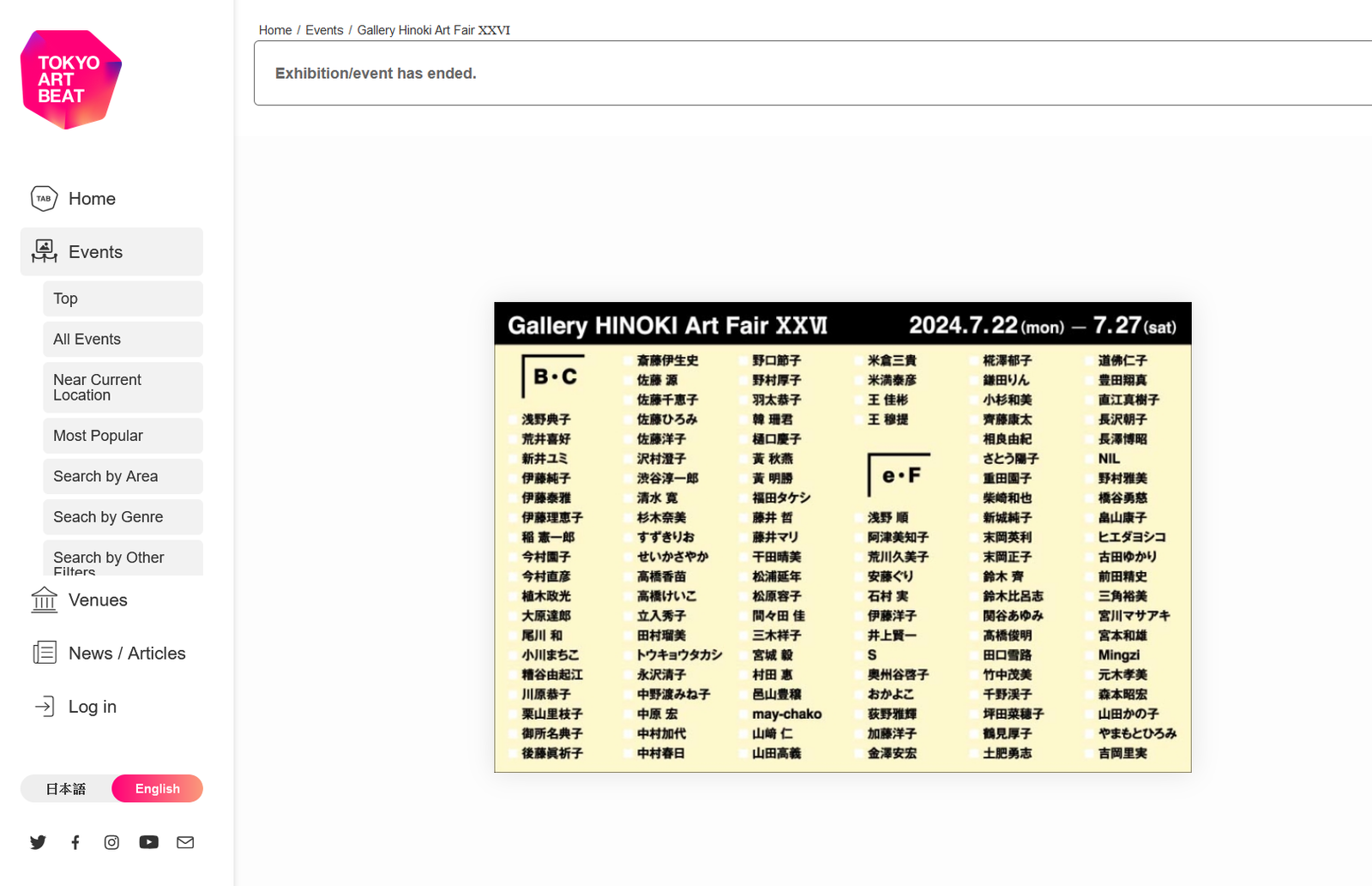Open the Twitter social link

point(38,842)
